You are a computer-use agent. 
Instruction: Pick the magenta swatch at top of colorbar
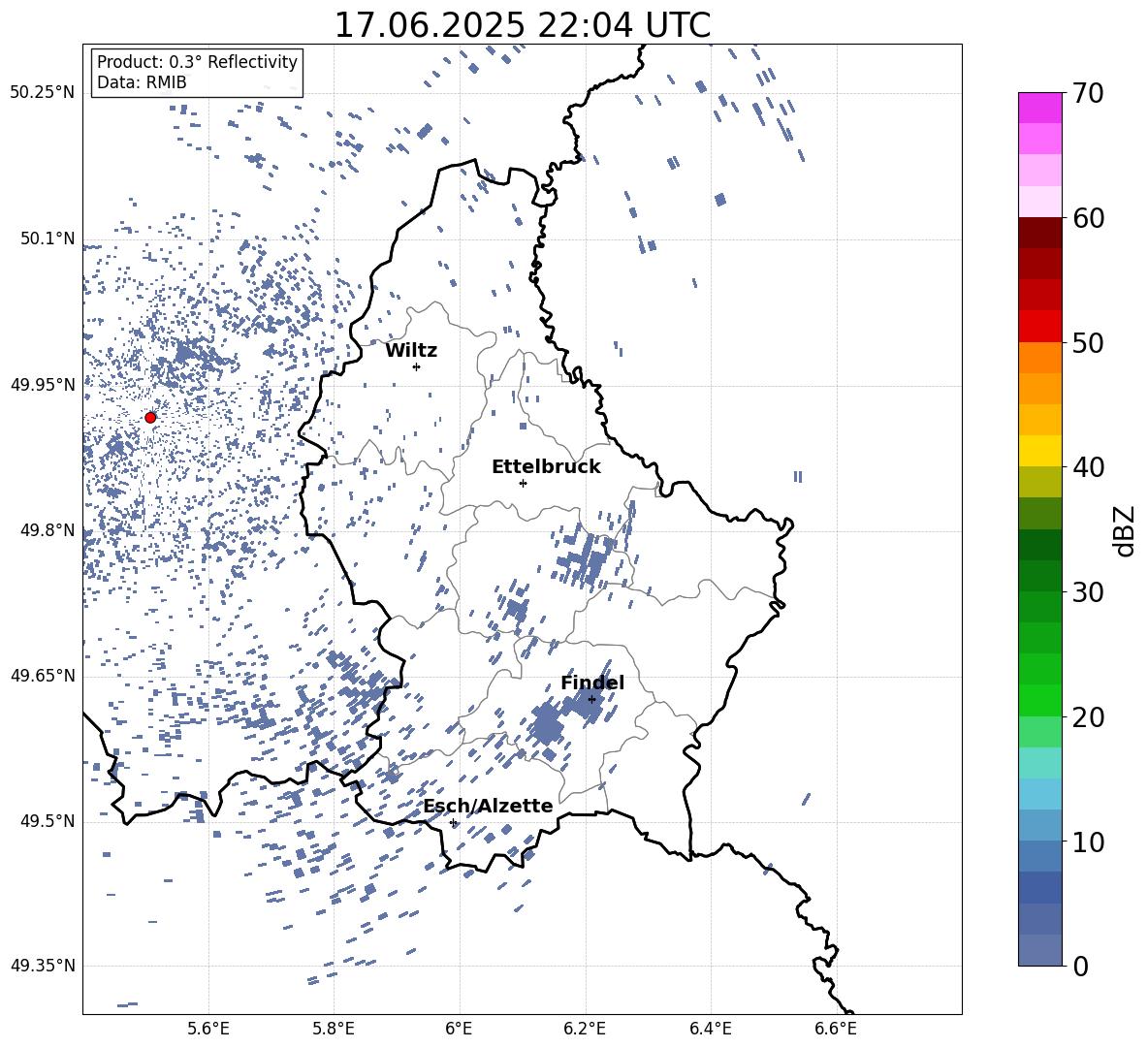point(1040,109)
